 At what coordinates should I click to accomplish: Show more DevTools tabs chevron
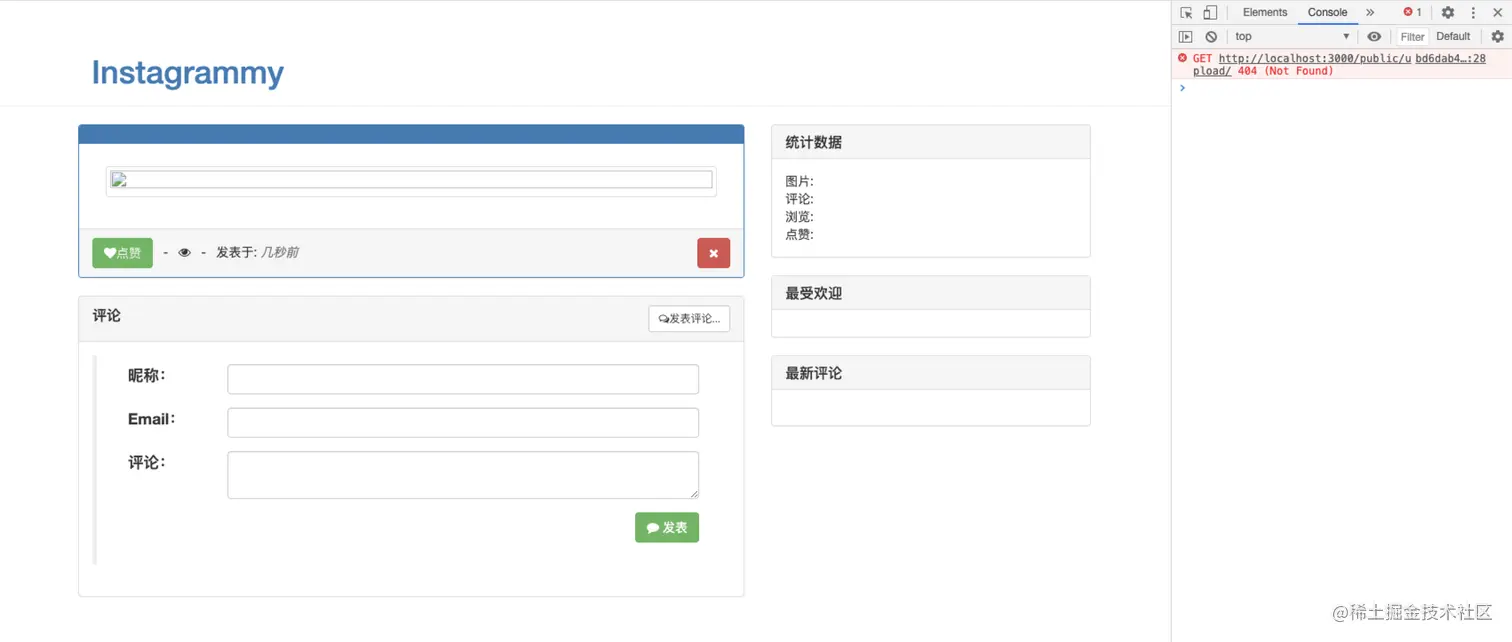click(x=1370, y=12)
